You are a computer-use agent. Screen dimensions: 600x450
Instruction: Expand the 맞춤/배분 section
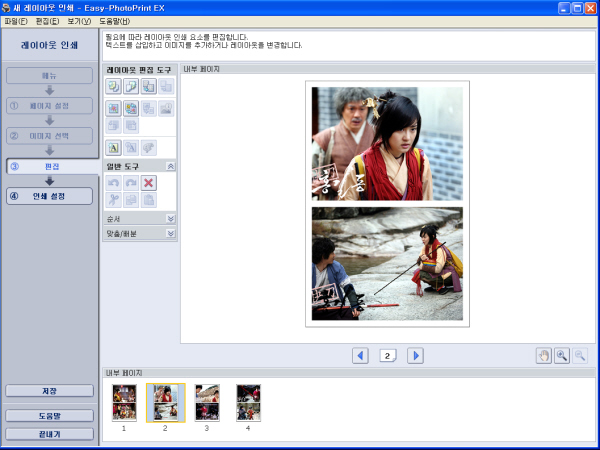[171, 233]
